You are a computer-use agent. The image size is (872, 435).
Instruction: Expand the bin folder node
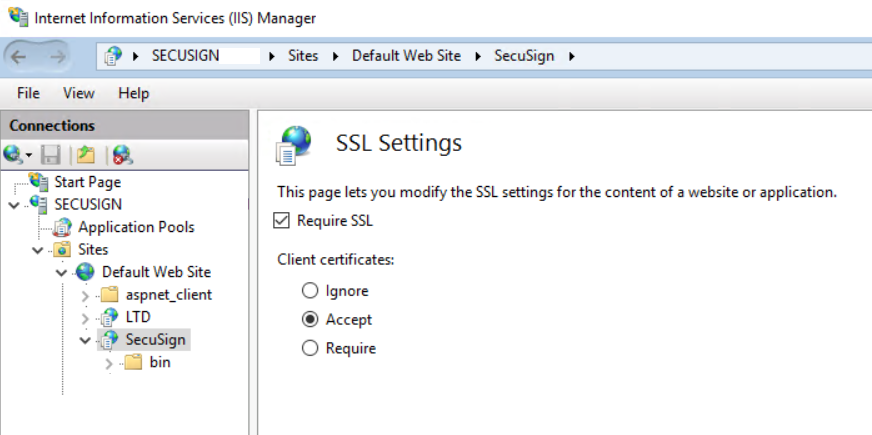click(x=109, y=364)
